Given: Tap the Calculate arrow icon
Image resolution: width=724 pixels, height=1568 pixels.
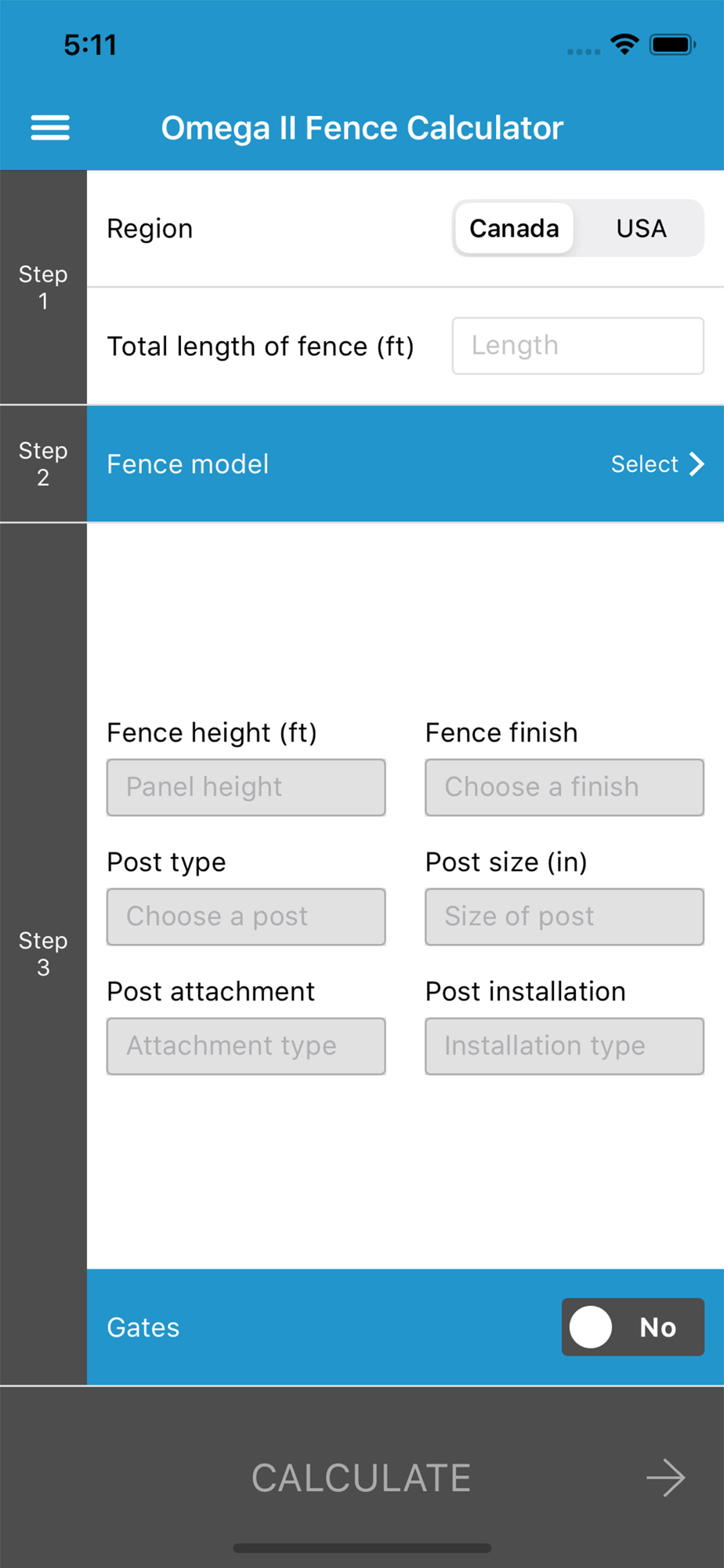Looking at the screenshot, I should 666,1478.
